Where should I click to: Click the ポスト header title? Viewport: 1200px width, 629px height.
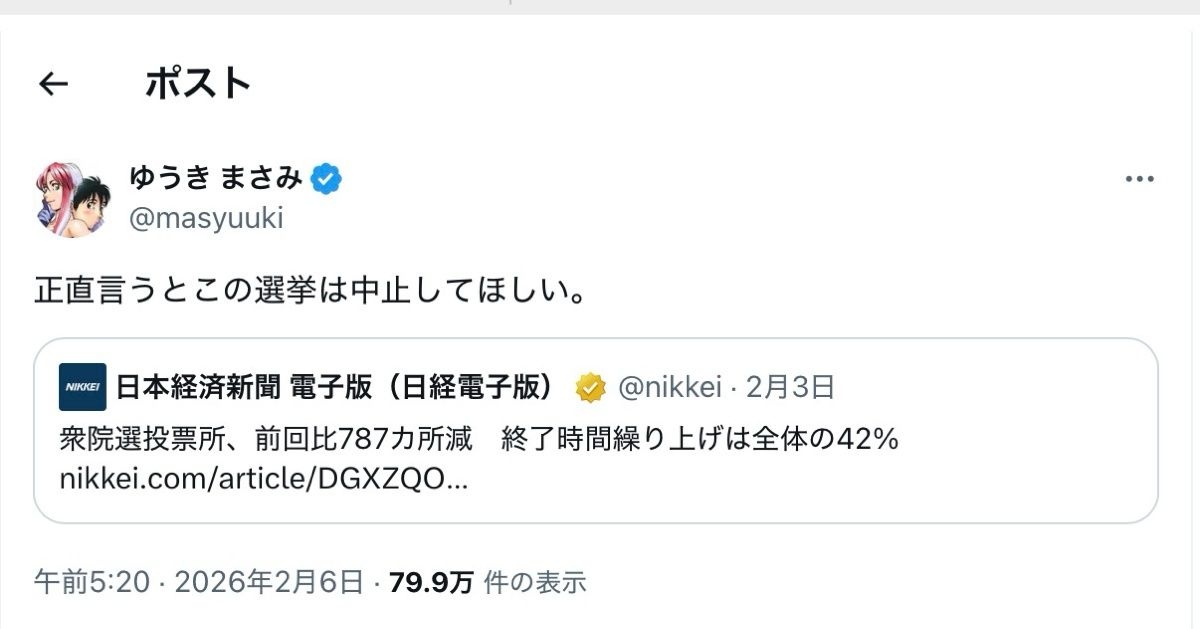pyautogui.click(x=197, y=84)
